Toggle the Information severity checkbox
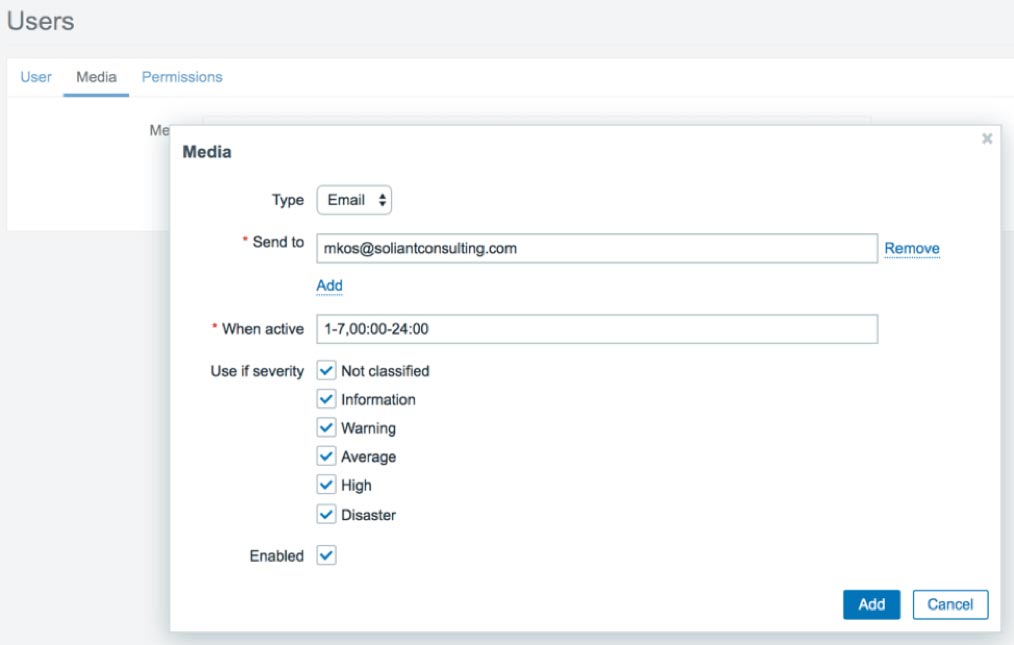This screenshot has width=1014, height=645. coord(327,399)
